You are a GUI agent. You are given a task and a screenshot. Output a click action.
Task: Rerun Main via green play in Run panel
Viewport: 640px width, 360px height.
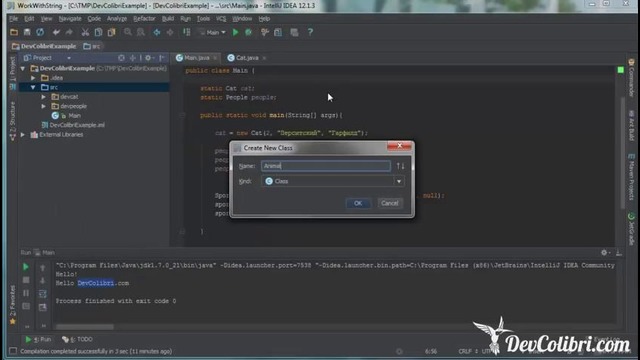pos(26,267)
